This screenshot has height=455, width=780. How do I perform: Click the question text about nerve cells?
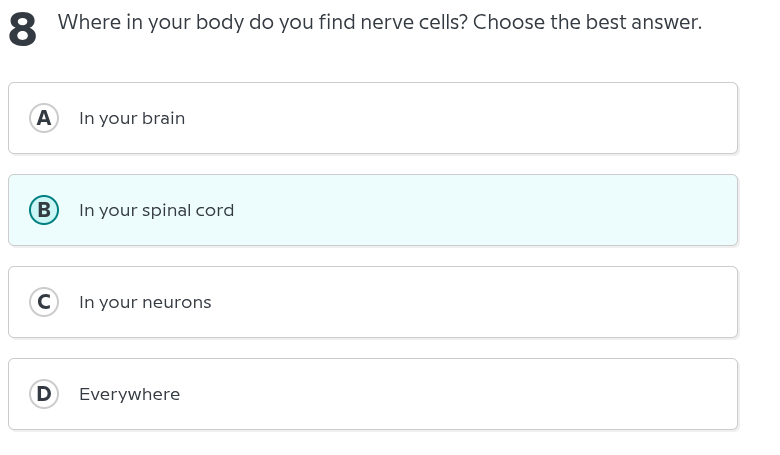coord(380,22)
